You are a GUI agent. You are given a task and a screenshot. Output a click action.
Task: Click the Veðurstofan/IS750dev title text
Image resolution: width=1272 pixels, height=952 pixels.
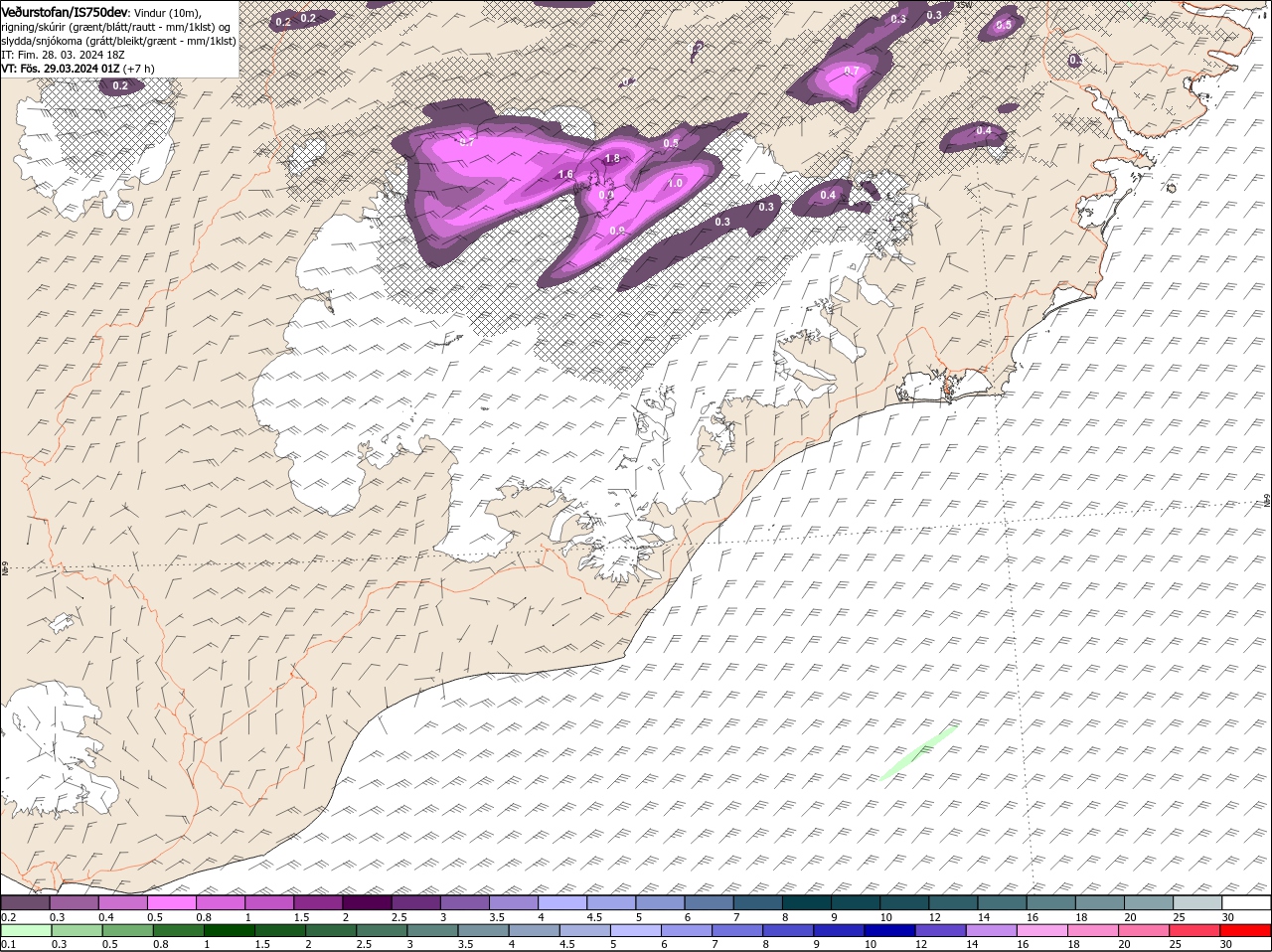[x=66, y=11]
